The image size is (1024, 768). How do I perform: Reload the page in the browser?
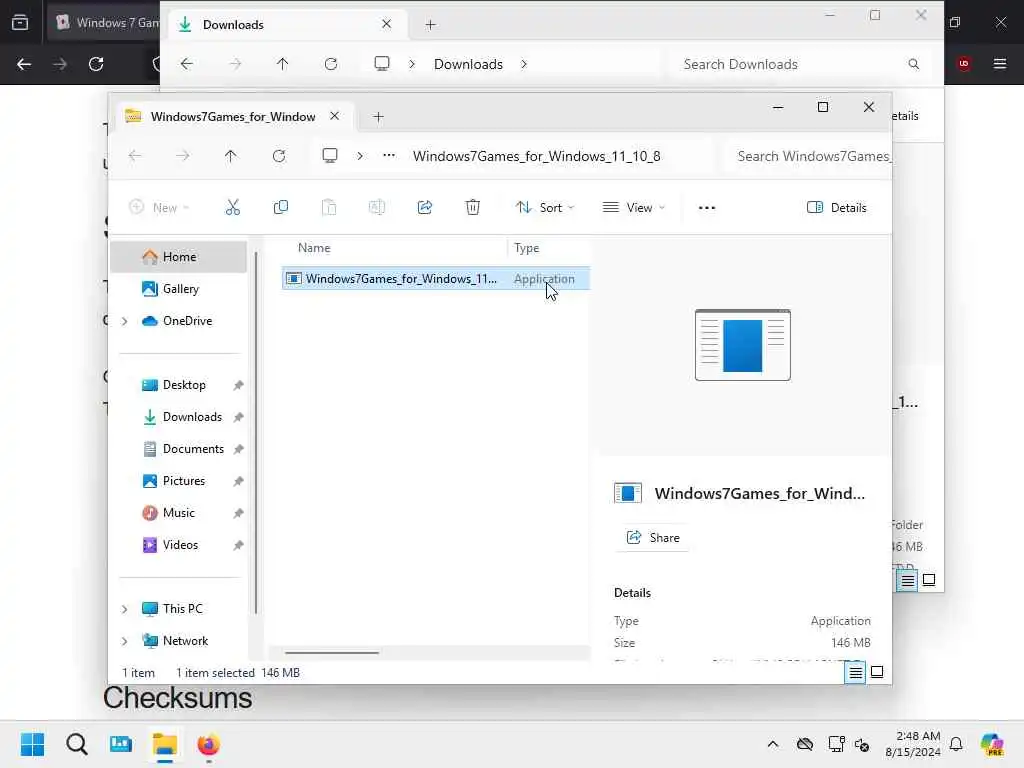(96, 64)
